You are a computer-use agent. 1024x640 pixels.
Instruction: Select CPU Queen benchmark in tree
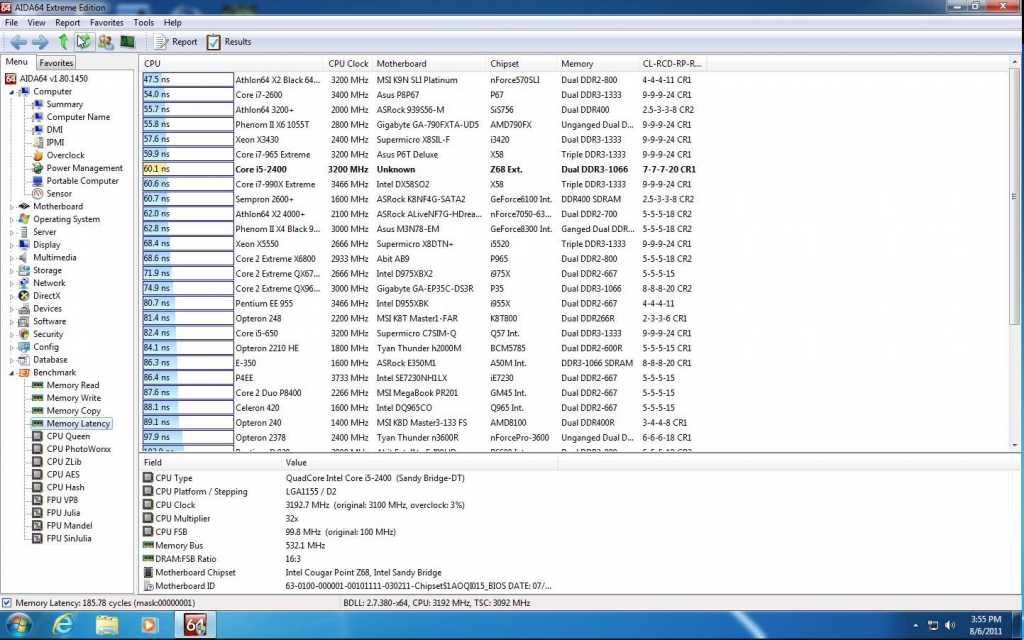[x=68, y=437]
